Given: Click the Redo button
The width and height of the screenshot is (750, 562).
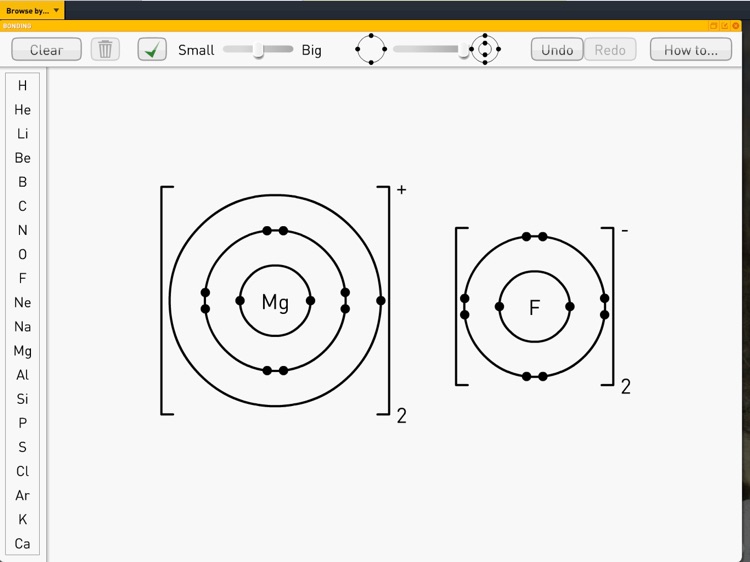Looking at the screenshot, I should (x=610, y=50).
